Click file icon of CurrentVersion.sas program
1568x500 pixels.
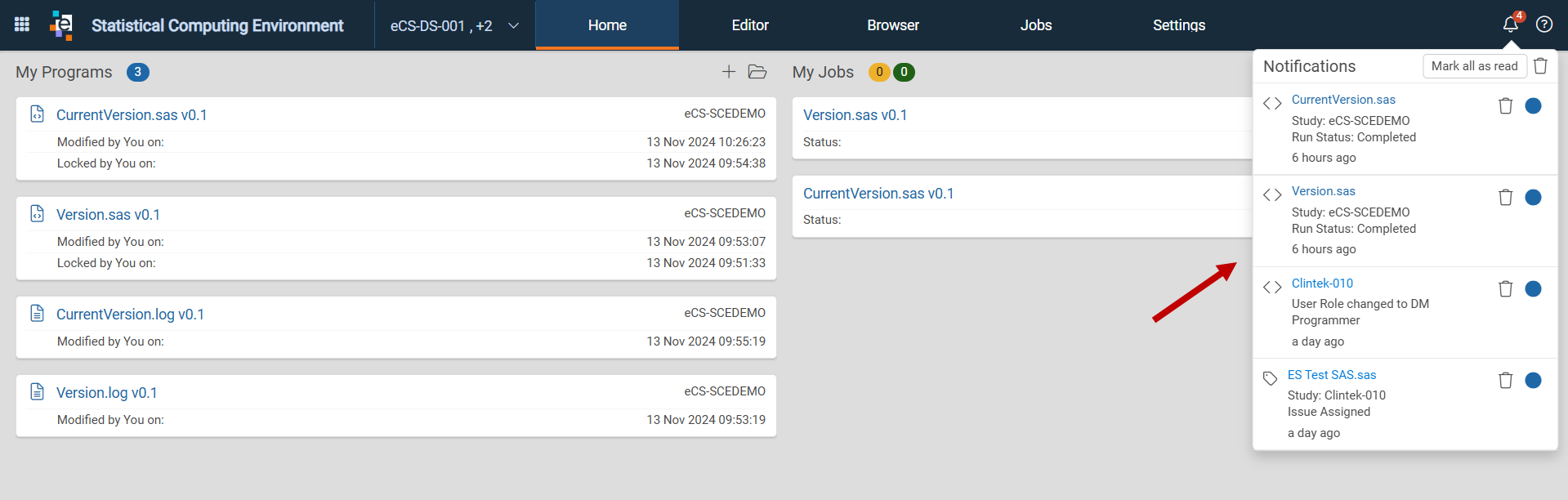click(x=37, y=114)
